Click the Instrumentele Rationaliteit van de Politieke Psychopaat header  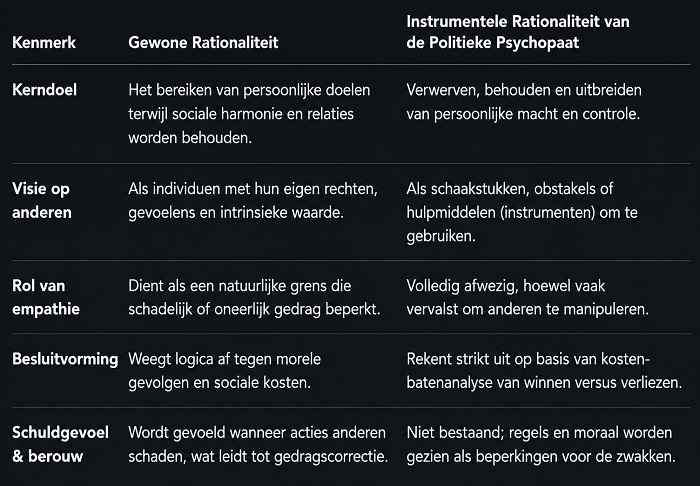(x=518, y=32)
